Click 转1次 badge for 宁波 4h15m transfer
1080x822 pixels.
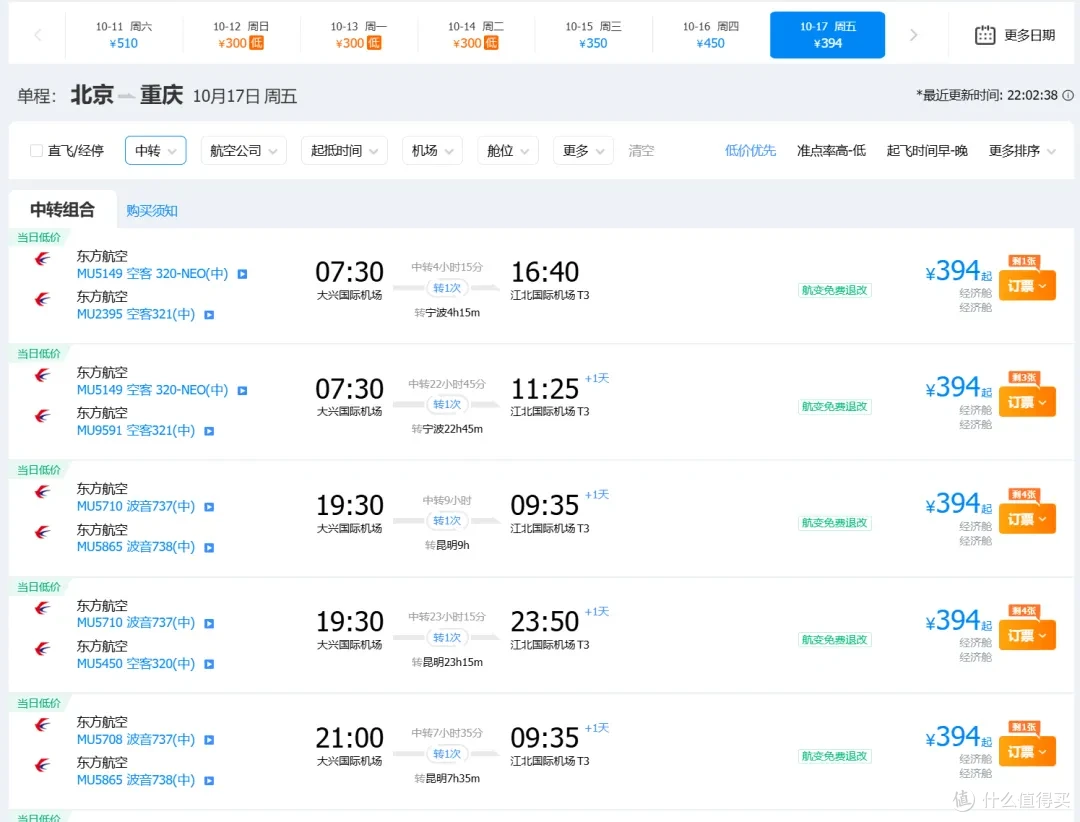447,288
